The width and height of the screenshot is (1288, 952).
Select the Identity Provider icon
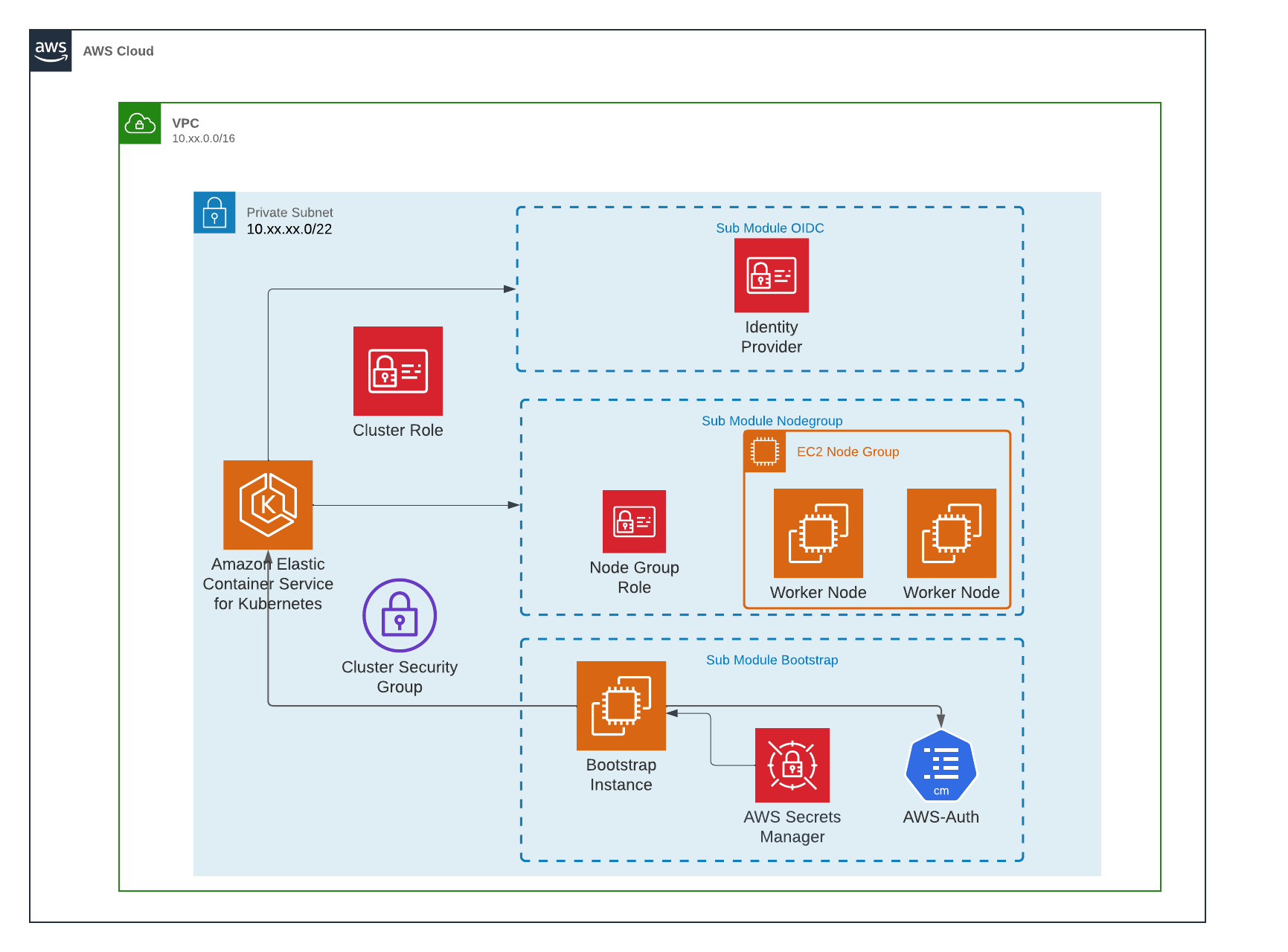(x=772, y=275)
